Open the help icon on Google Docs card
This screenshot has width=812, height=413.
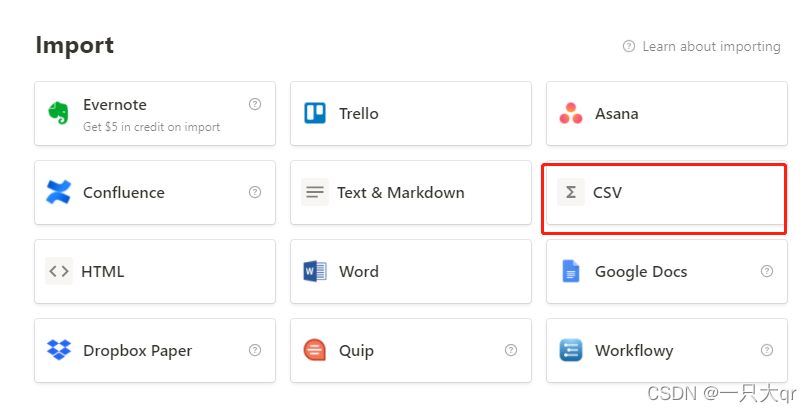[767, 271]
